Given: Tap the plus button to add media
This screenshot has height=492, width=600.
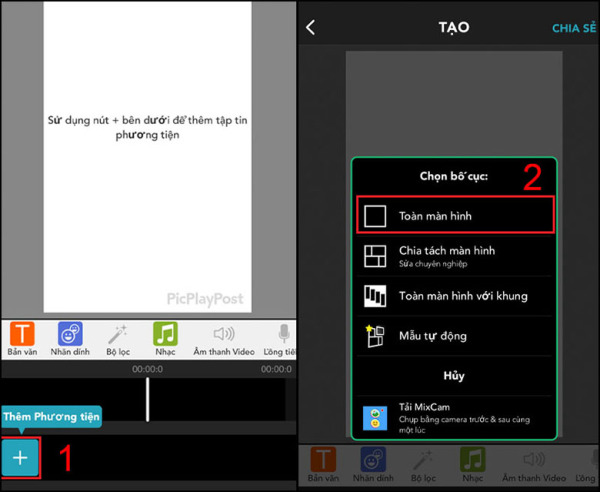Looking at the screenshot, I should click(20, 457).
